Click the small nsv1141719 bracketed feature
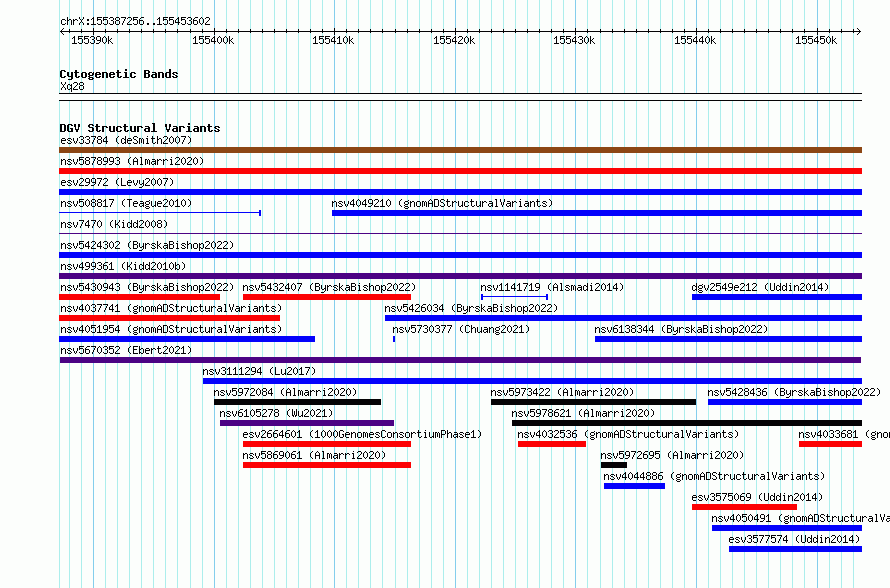This screenshot has width=890, height=588. coord(514,297)
